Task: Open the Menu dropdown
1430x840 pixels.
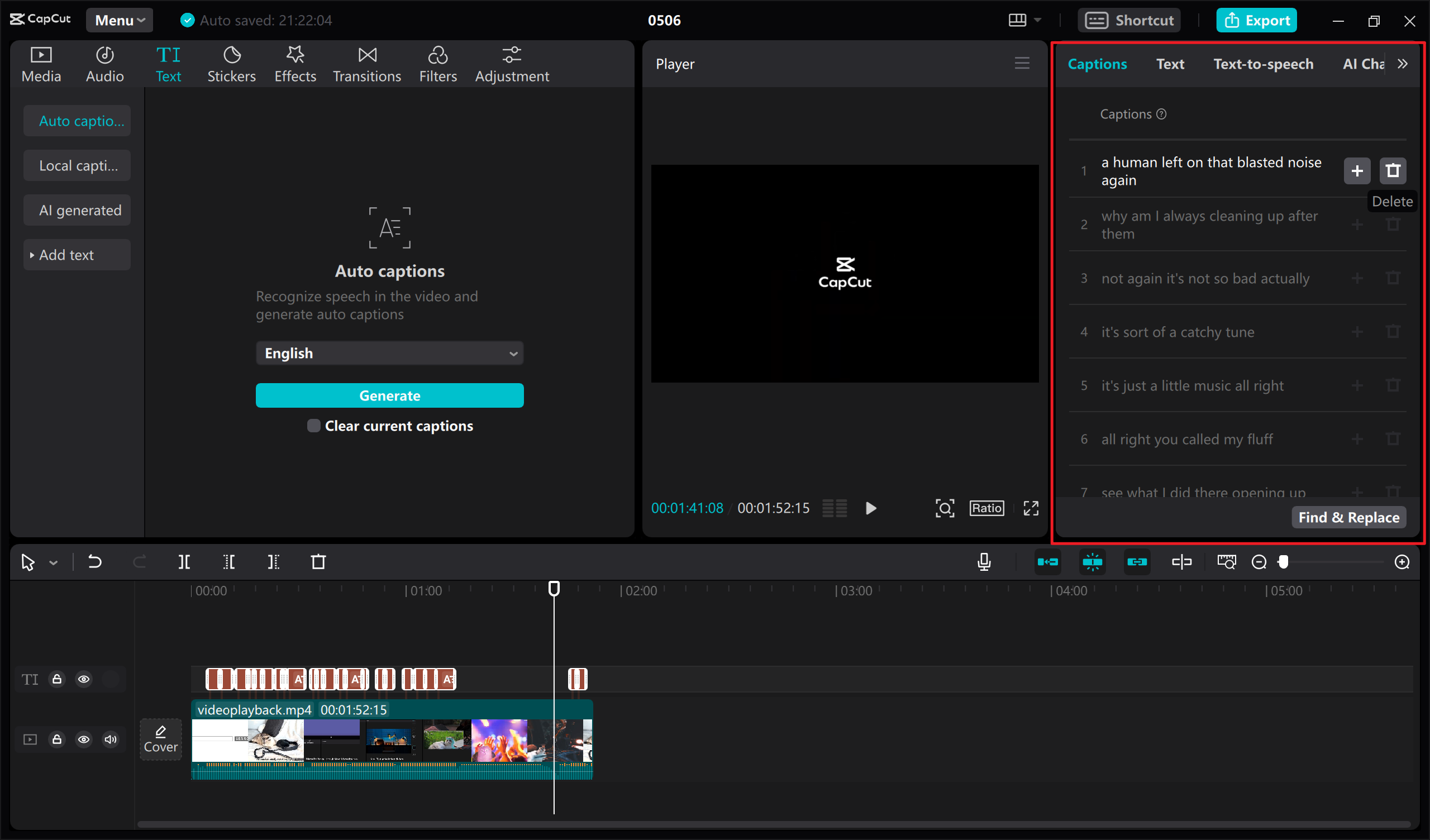Action: pyautogui.click(x=119, y=20)
